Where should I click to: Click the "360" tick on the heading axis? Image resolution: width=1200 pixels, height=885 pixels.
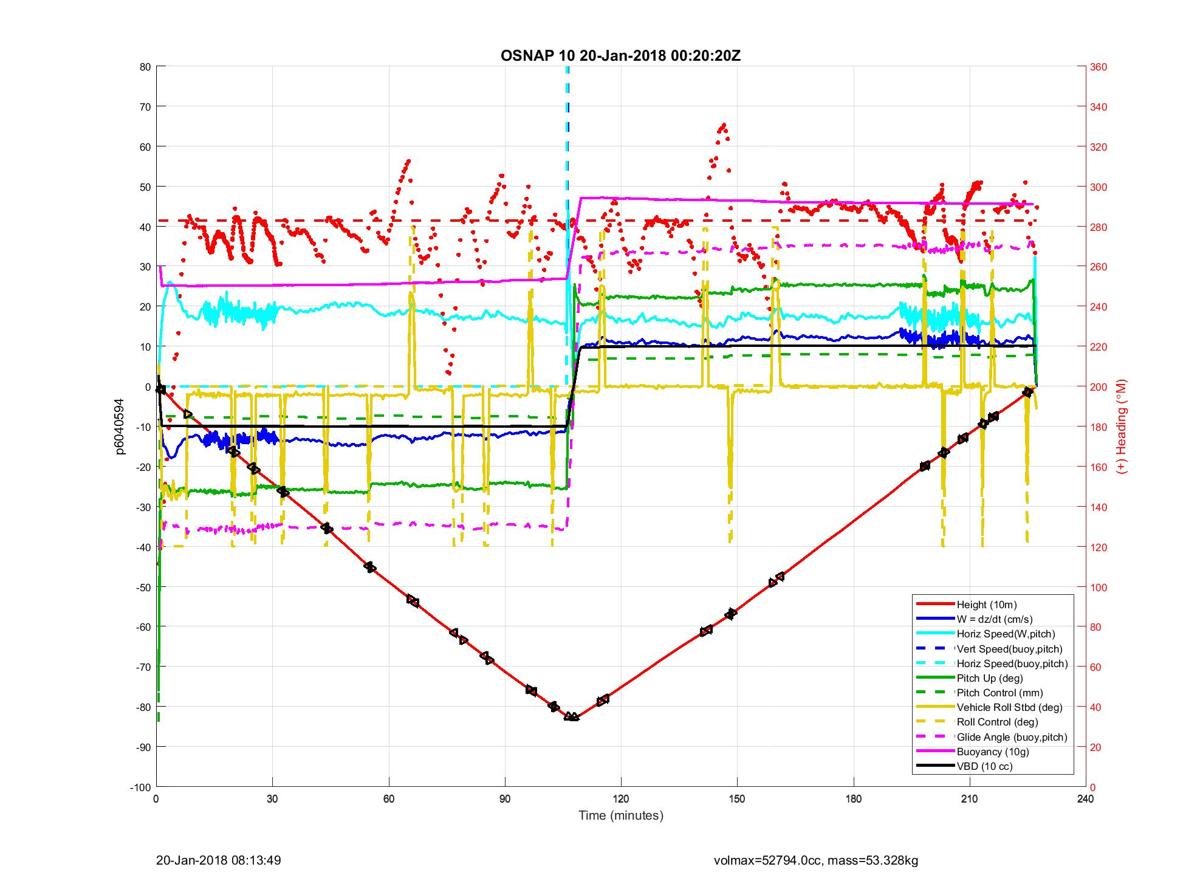click(x=1099, y=67)
